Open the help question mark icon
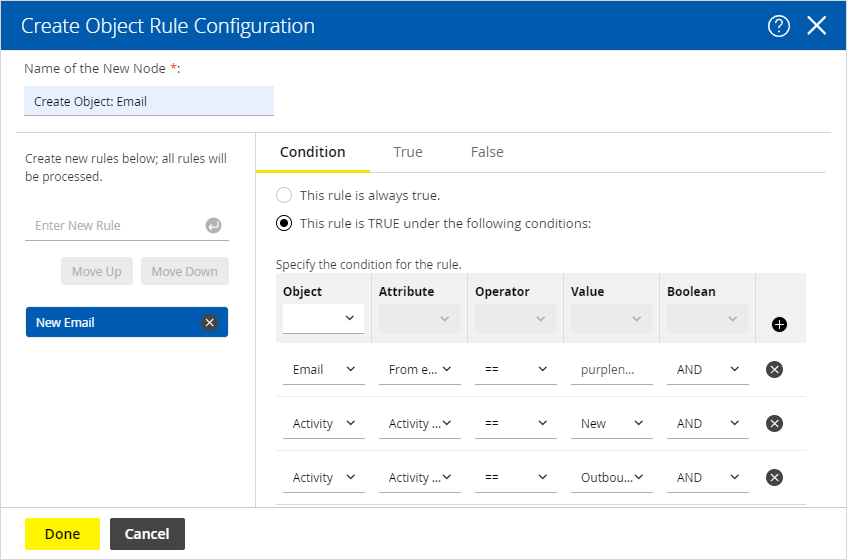This screenshot has height=560, width=847. pyautogui.click(x=778, y=26)
